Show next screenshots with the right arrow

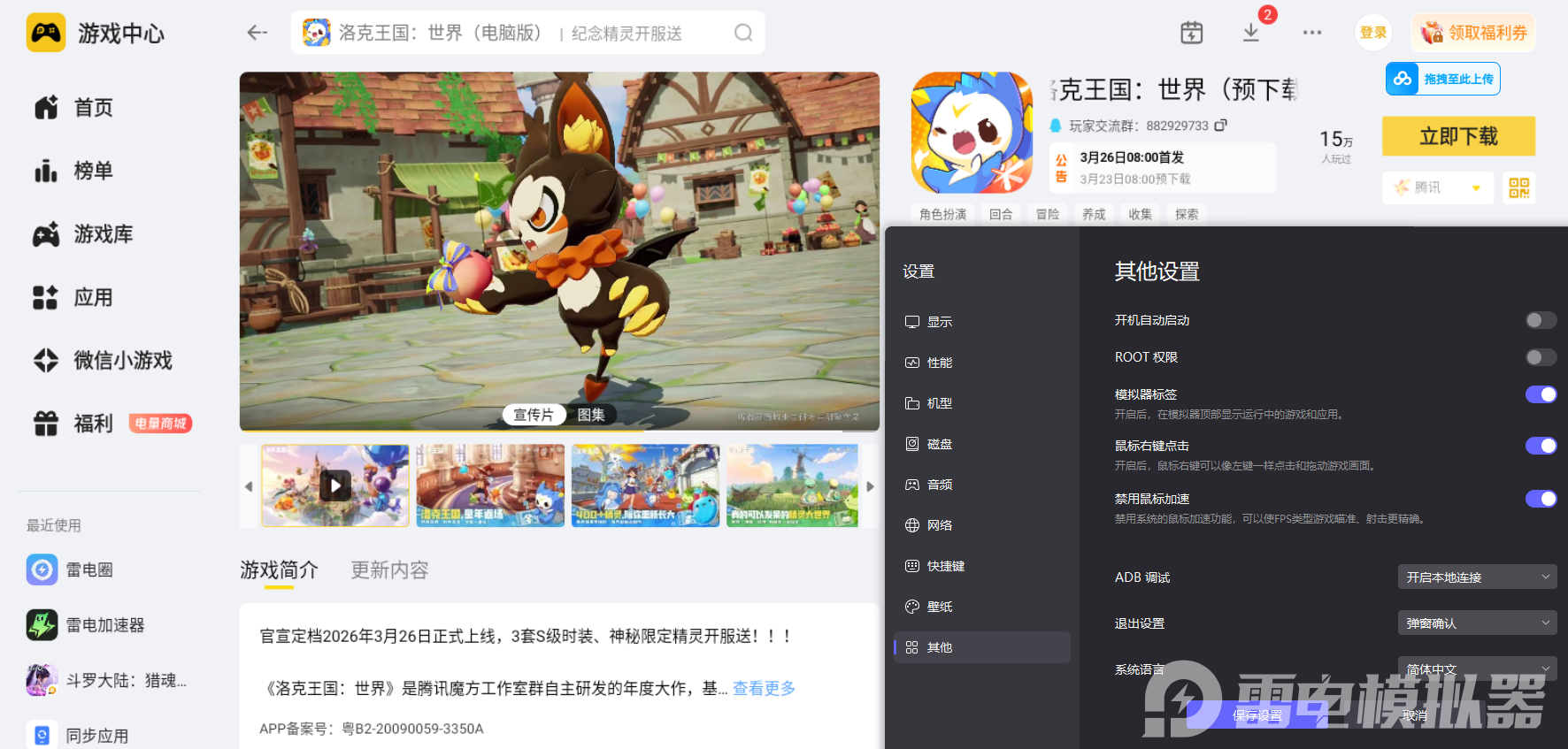pos(871,486)
